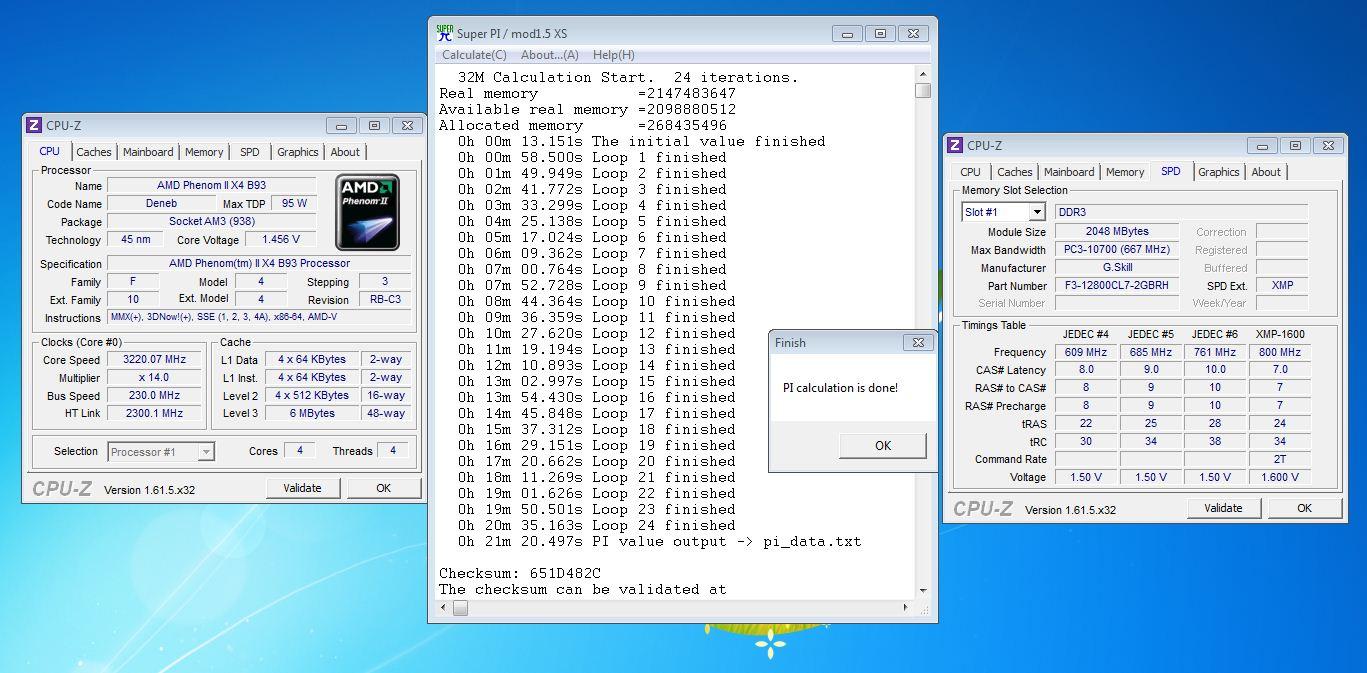Switch to About tab in left CPU-Z

pyautogui.click(x=345, y=152)
